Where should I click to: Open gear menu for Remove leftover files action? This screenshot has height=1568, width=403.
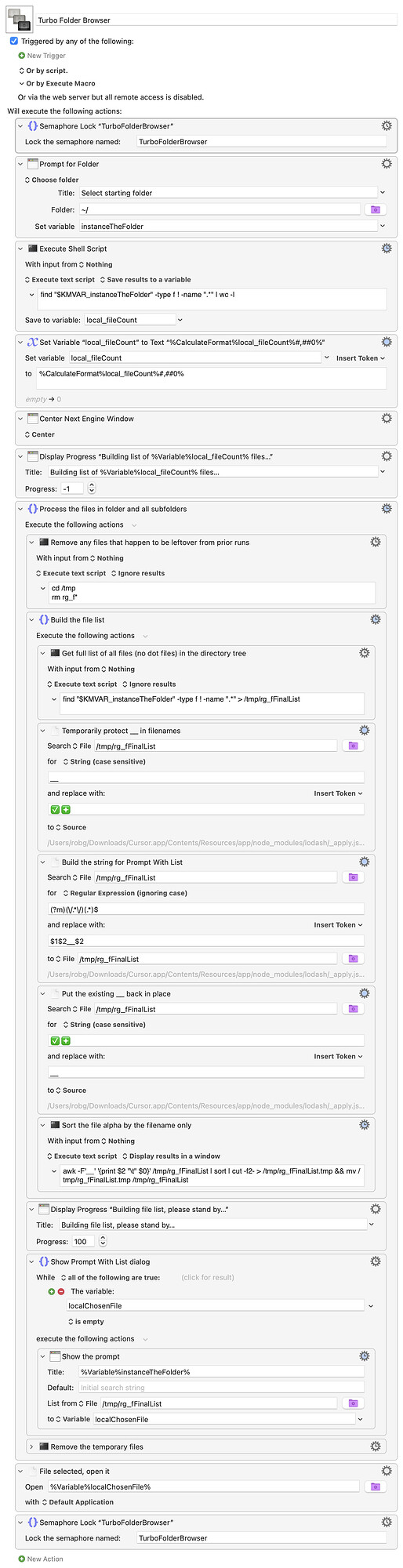pyautogui.click(x=375, y=542)
